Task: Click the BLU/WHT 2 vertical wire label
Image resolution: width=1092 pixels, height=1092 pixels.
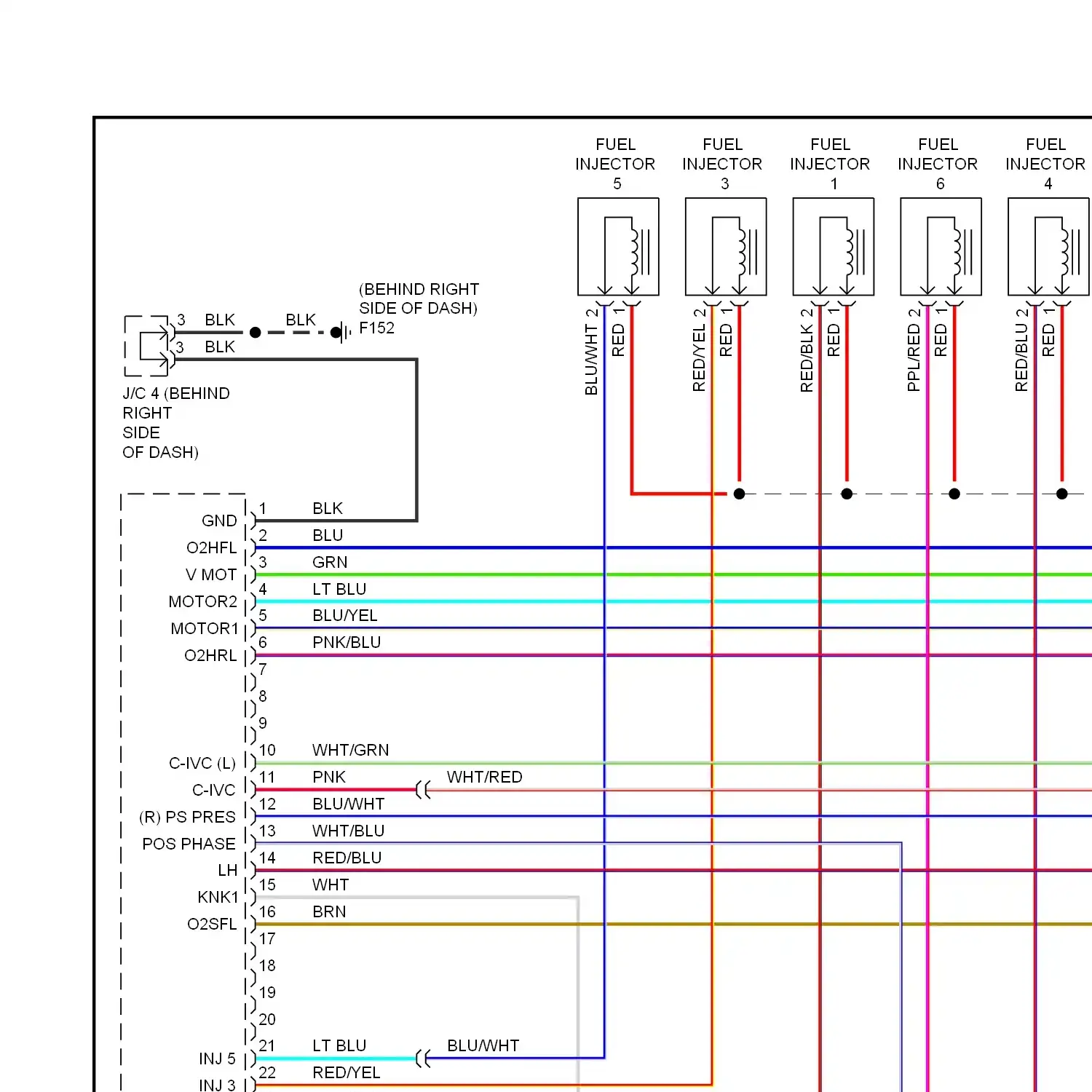Action: coord(591,352)
